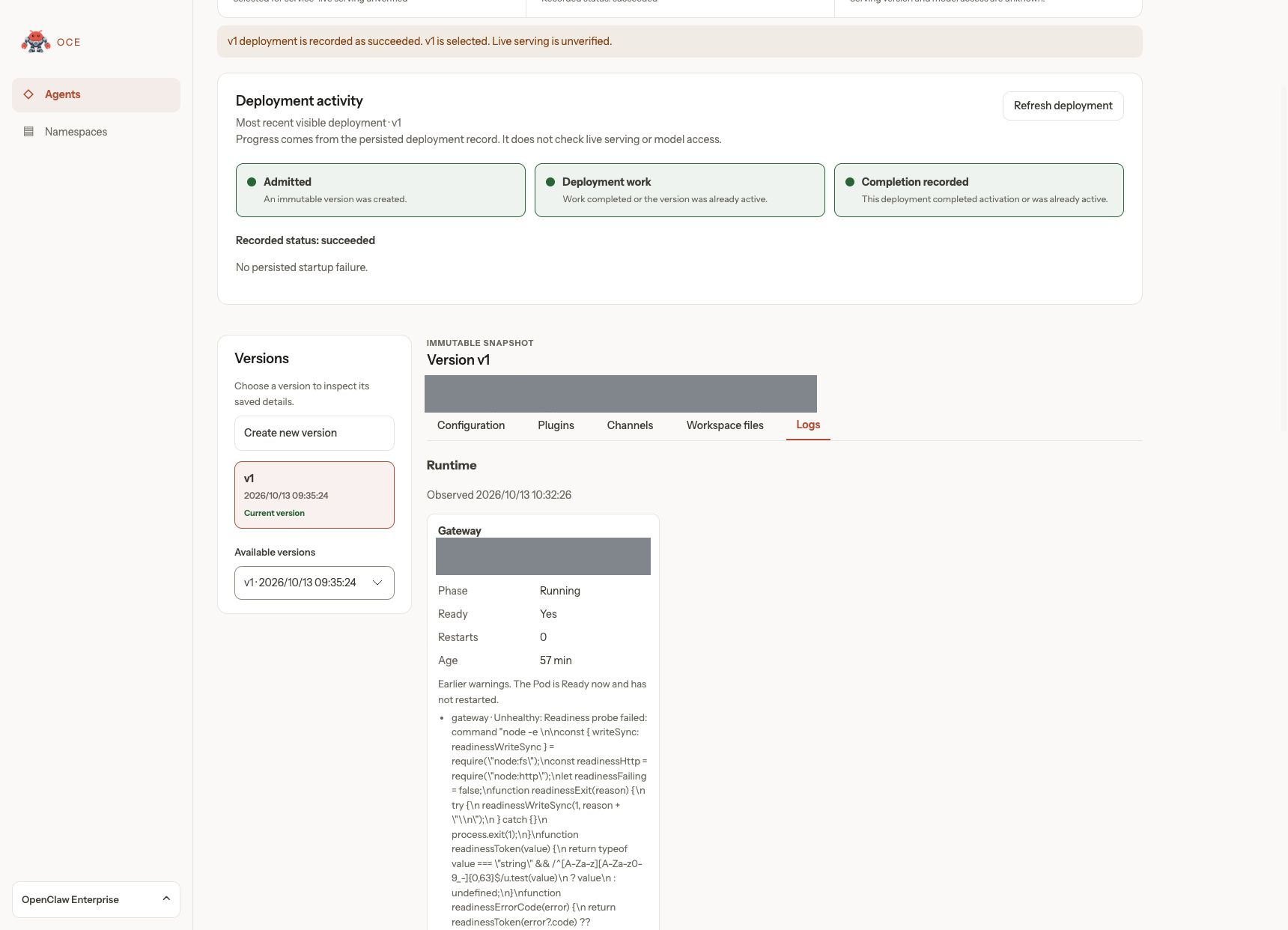Click the Gateway card heading

(460, 531)
